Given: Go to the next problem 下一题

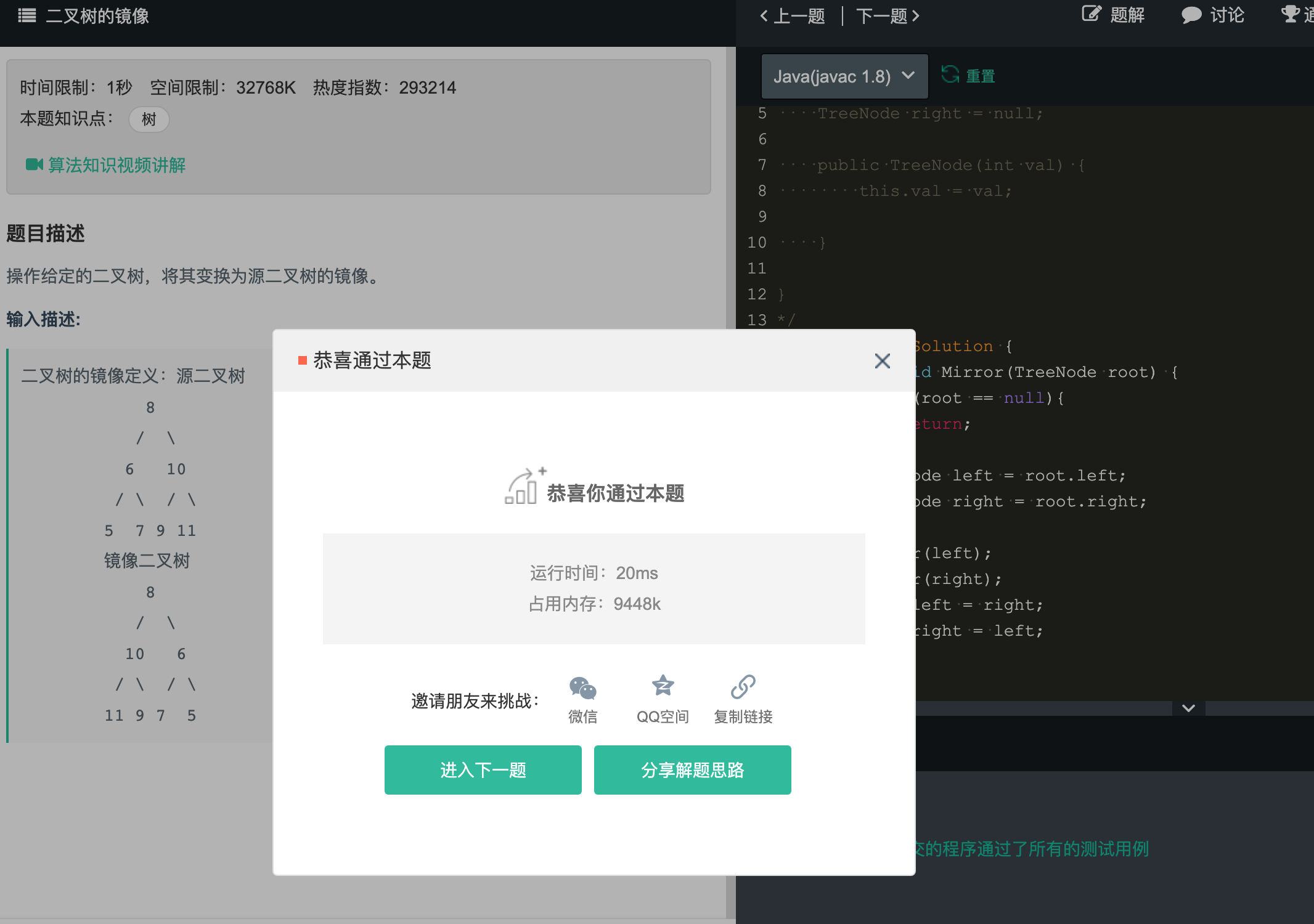Looking at the screenshot, I should [x=888, y=16].
